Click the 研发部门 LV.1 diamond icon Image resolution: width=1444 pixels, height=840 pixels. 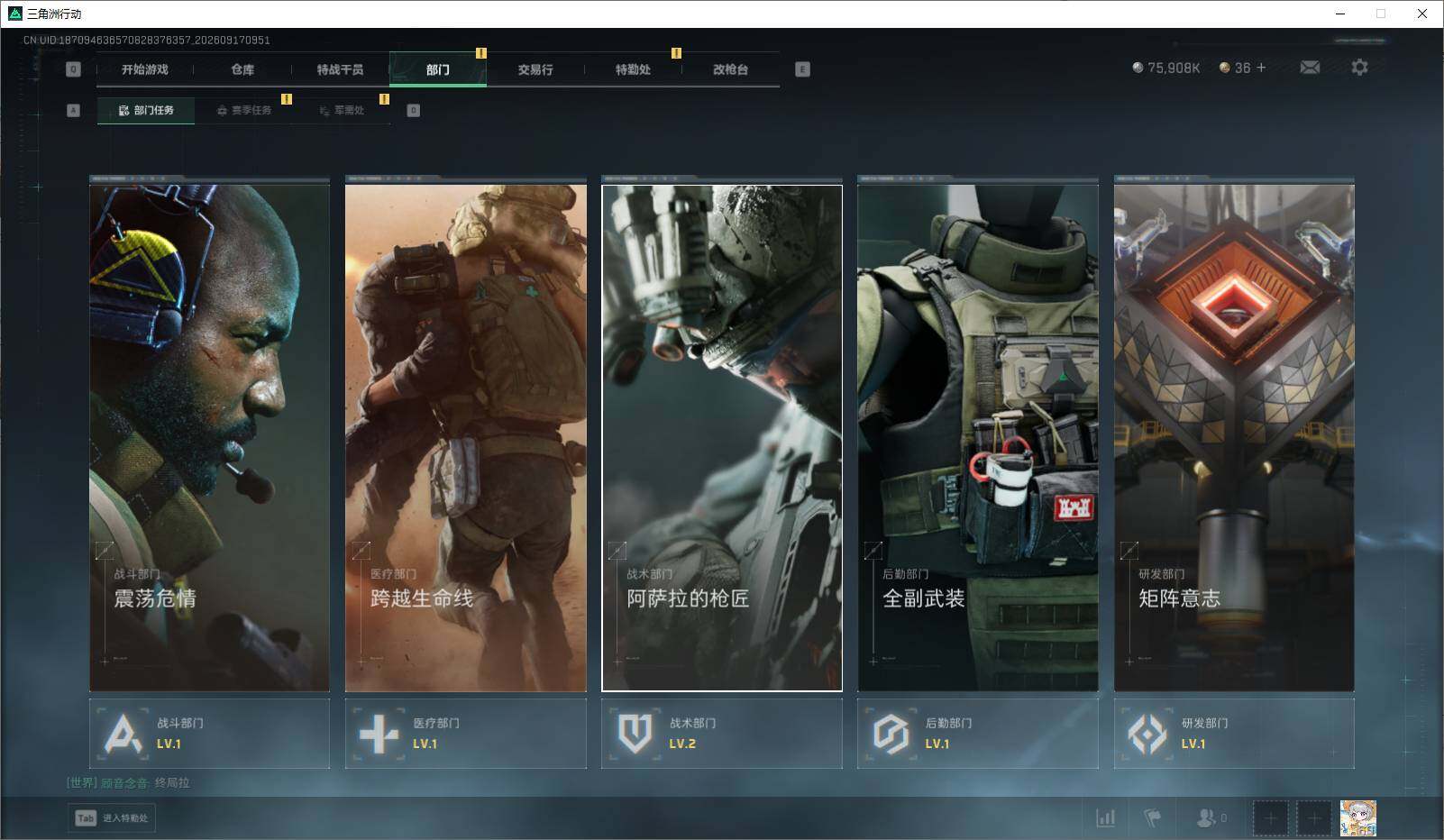pyautogui.click(x=1147, y=734)
